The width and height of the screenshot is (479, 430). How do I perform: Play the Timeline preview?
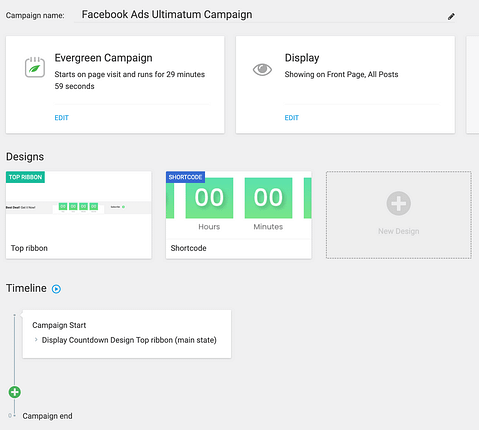click(56, 289)
